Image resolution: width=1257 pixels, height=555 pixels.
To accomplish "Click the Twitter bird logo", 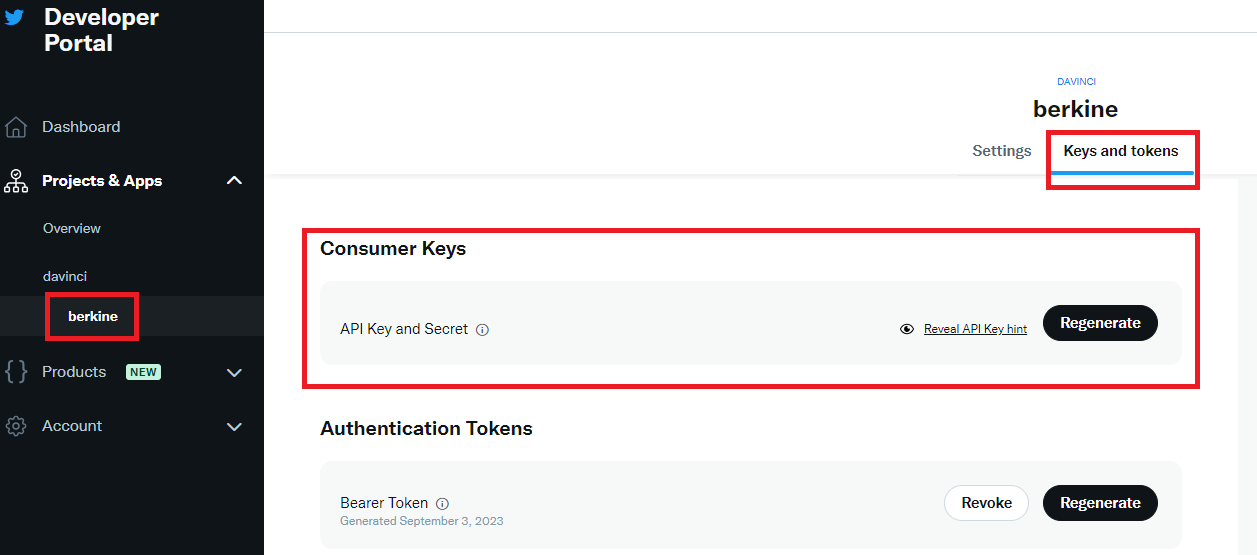I will [14, 17].
